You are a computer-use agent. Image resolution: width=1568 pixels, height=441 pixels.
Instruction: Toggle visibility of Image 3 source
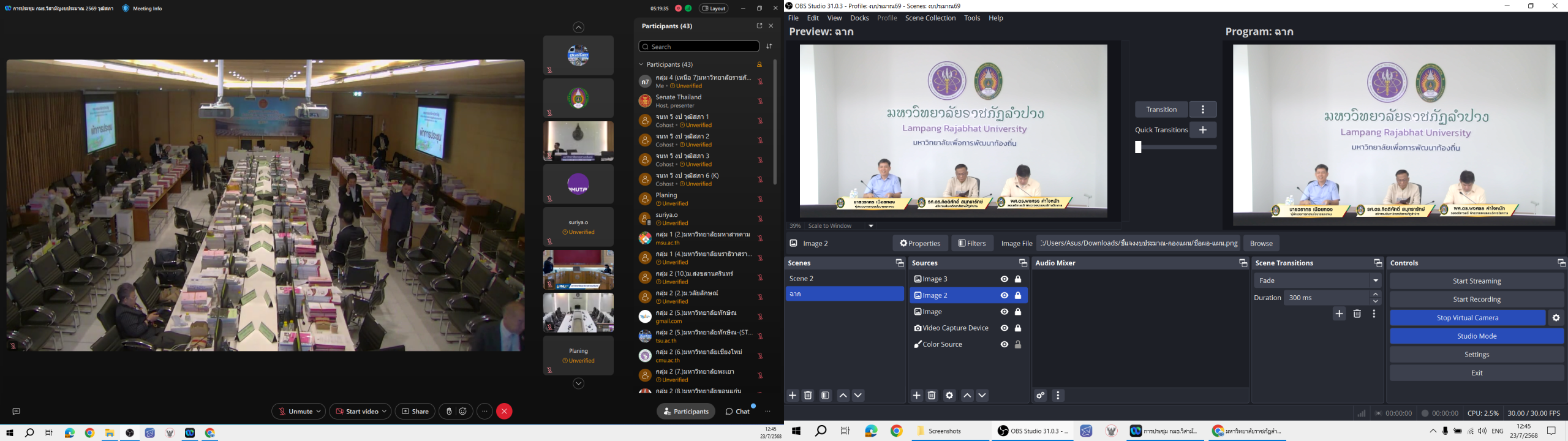point(1005,279)
